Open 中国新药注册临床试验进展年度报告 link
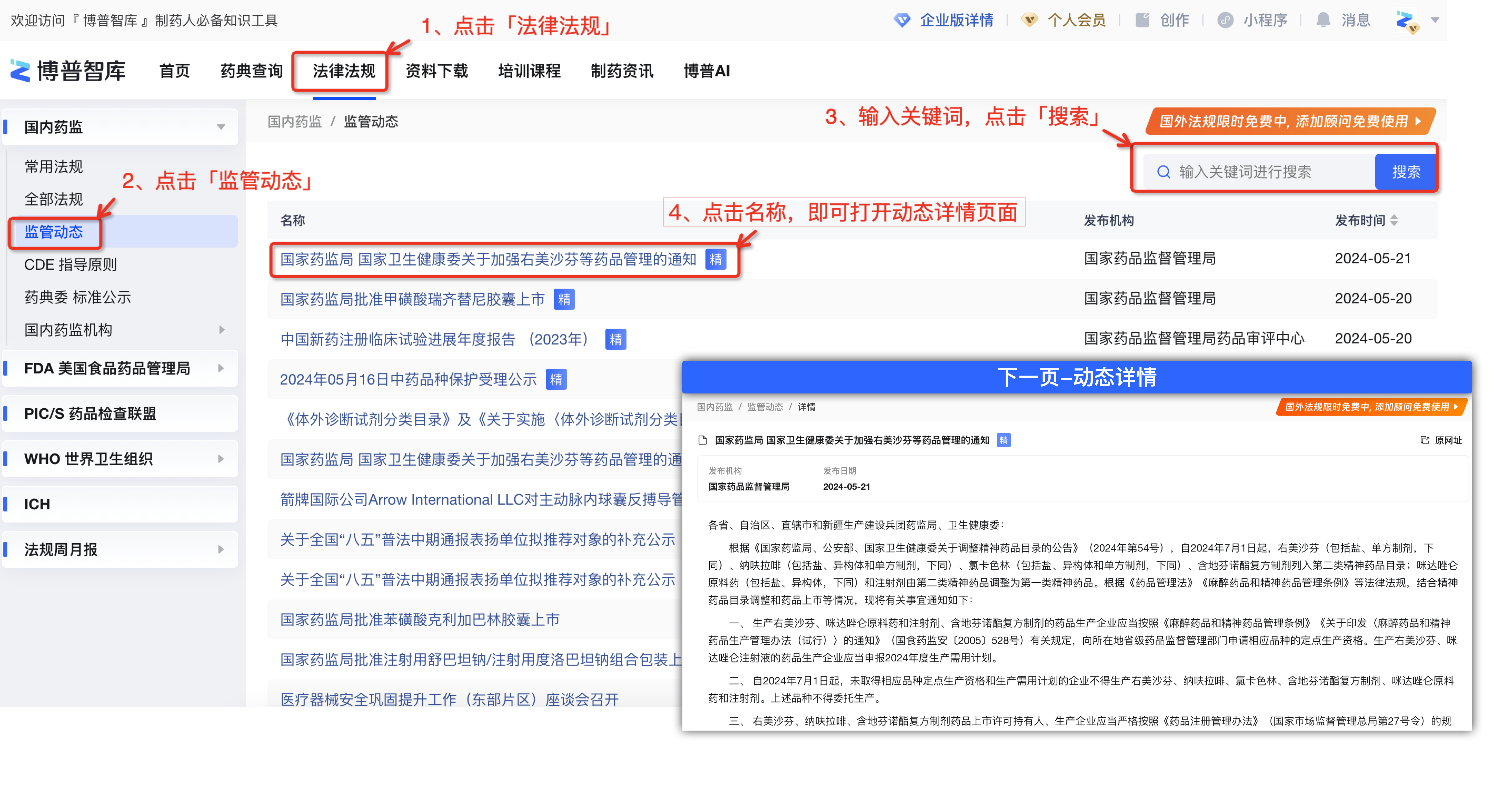Screen dimensions: 1512x788 (x=437, y=339)
